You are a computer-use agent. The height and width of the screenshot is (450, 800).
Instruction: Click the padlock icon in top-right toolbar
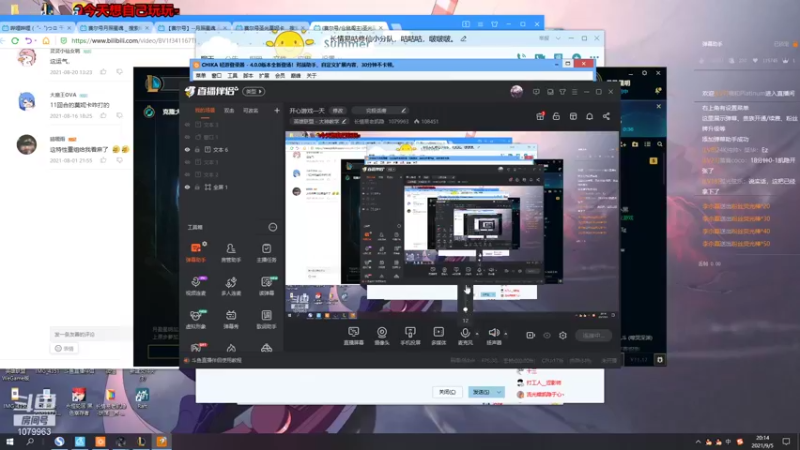coord(557,116)
